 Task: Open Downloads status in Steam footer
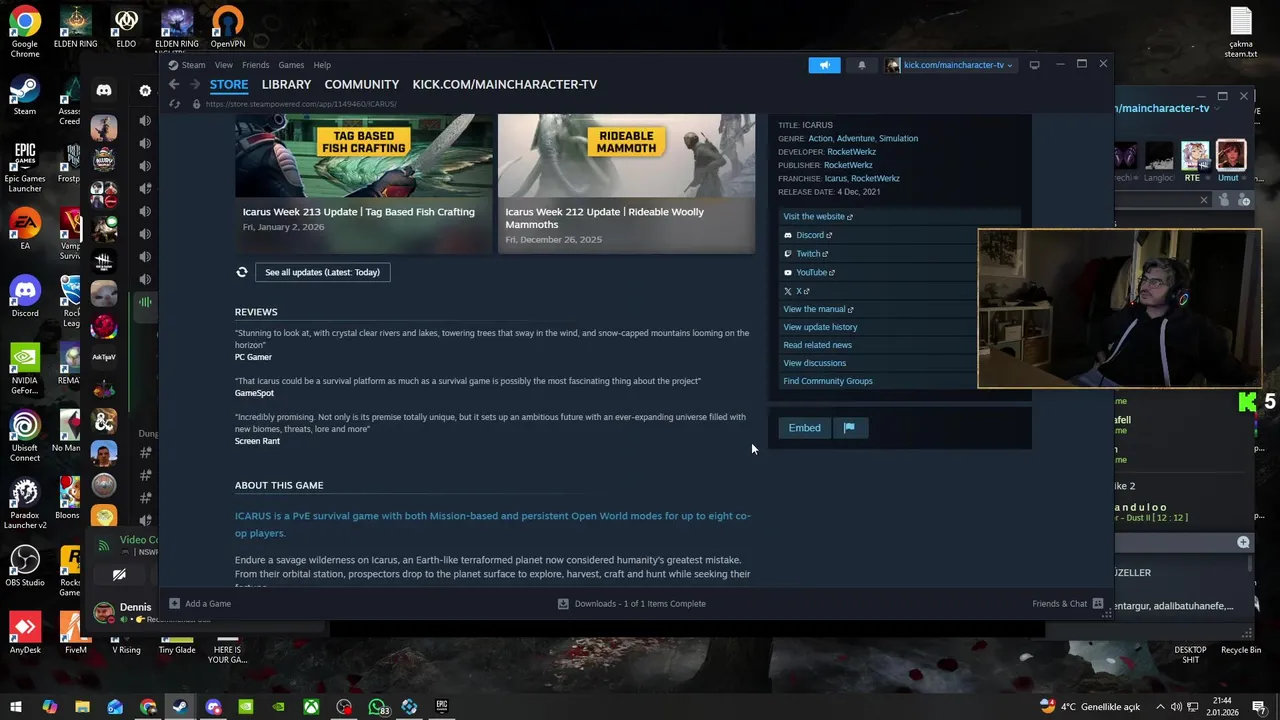click(632, 604)
